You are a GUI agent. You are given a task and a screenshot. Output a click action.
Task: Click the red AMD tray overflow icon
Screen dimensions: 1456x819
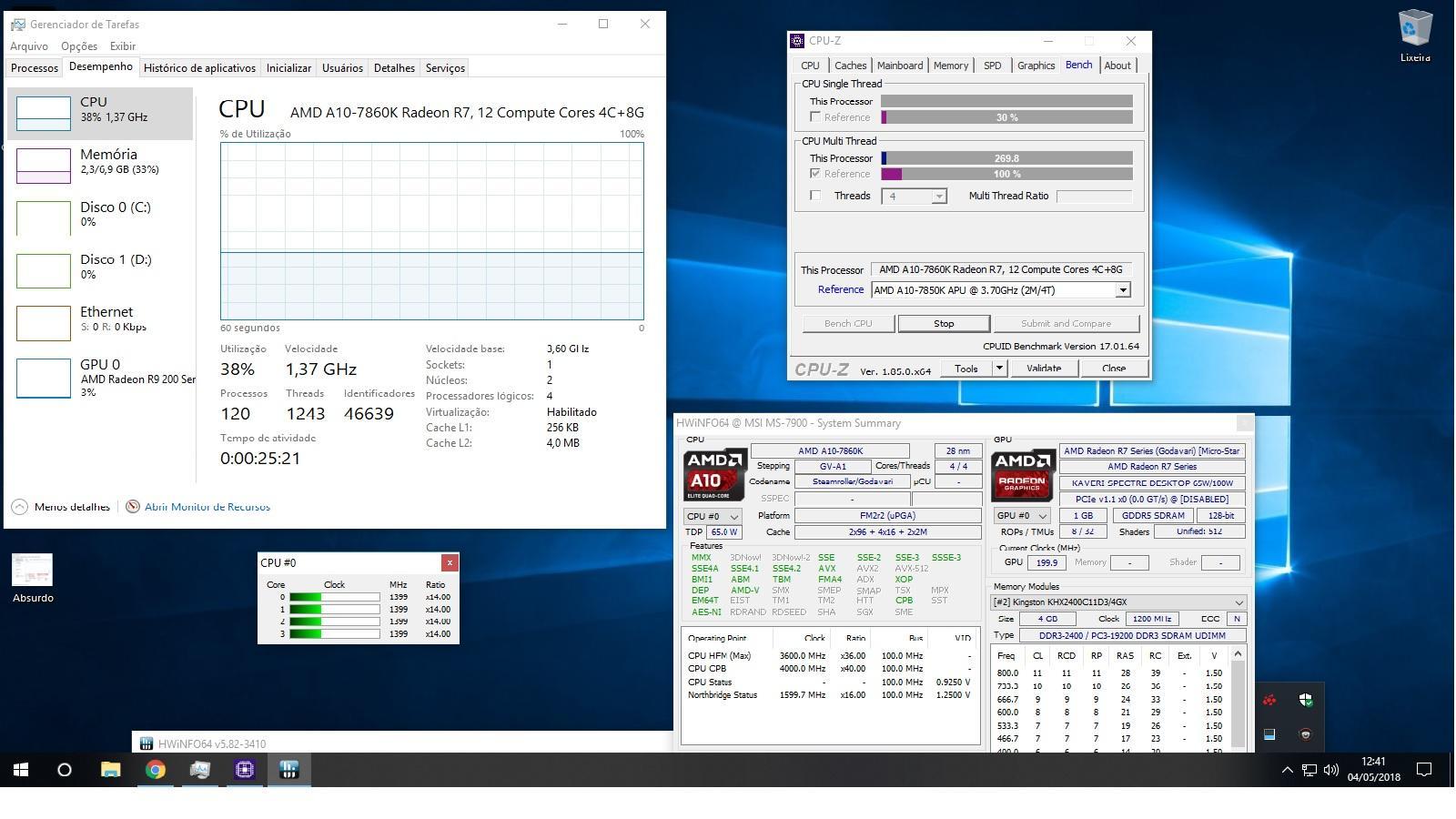[1269, 700]
